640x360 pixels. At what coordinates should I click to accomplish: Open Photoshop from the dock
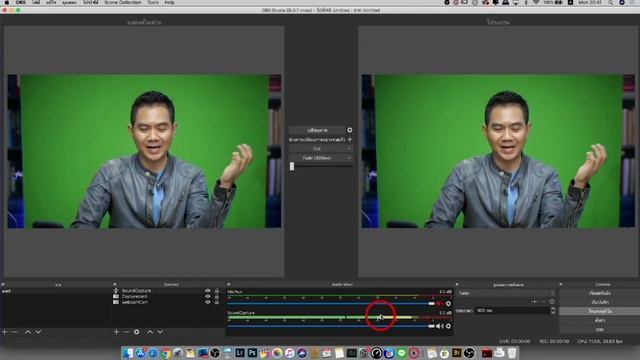click(x=252, y=353)
